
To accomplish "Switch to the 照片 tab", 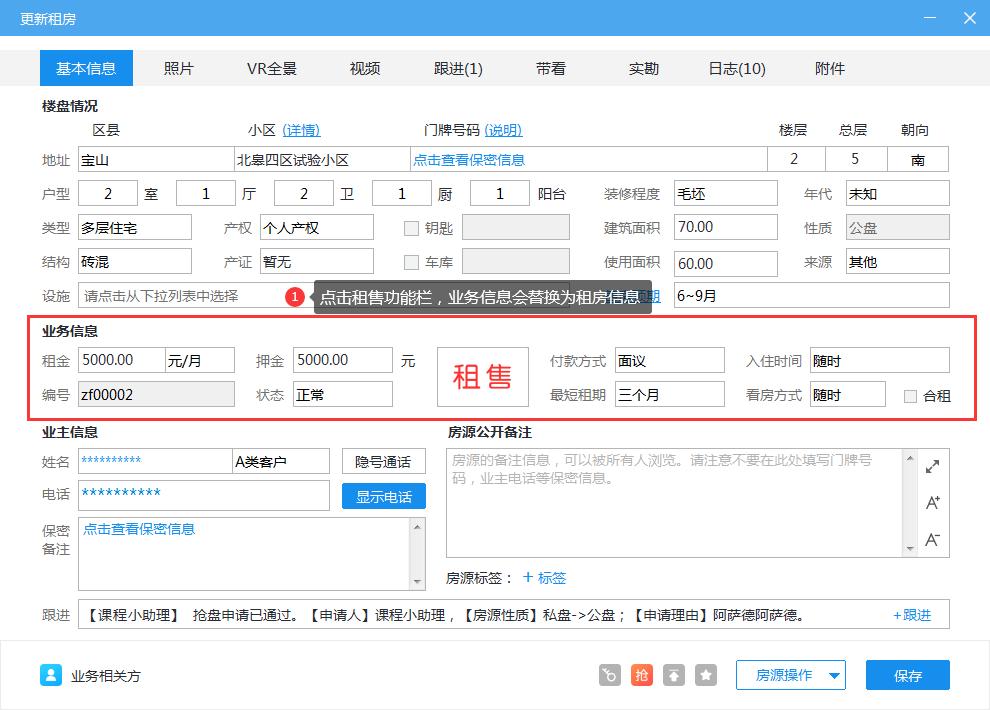I will click(x=179, y=68).
